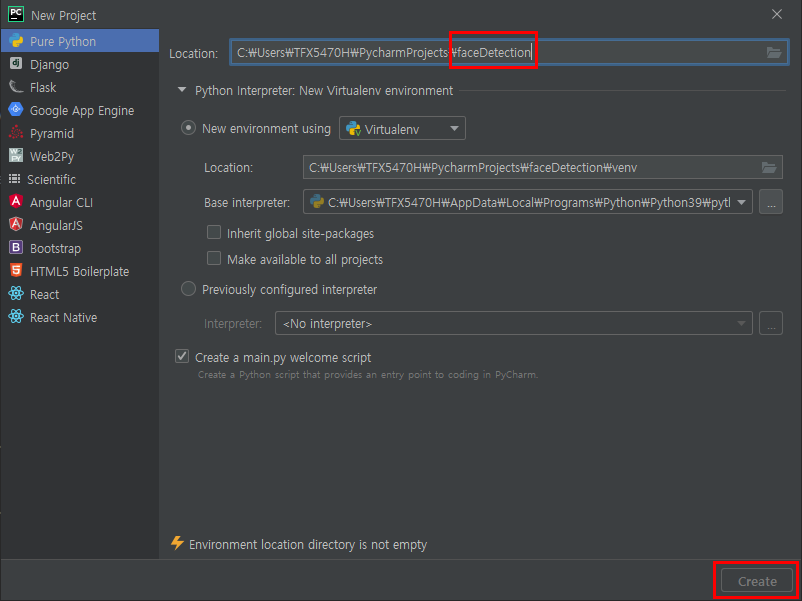The width and height of the screenshot is (802, 601).
Task: Select Previously configured interpreter radio button
Action: pos(188,289)
